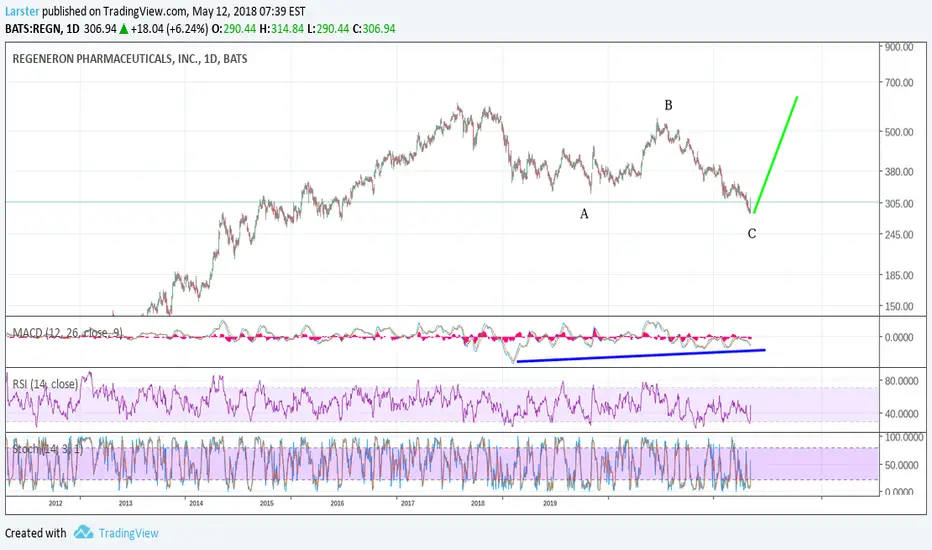Click the 2015 date axis label
This screenshot has width=932, height=550.
(267, 503)
